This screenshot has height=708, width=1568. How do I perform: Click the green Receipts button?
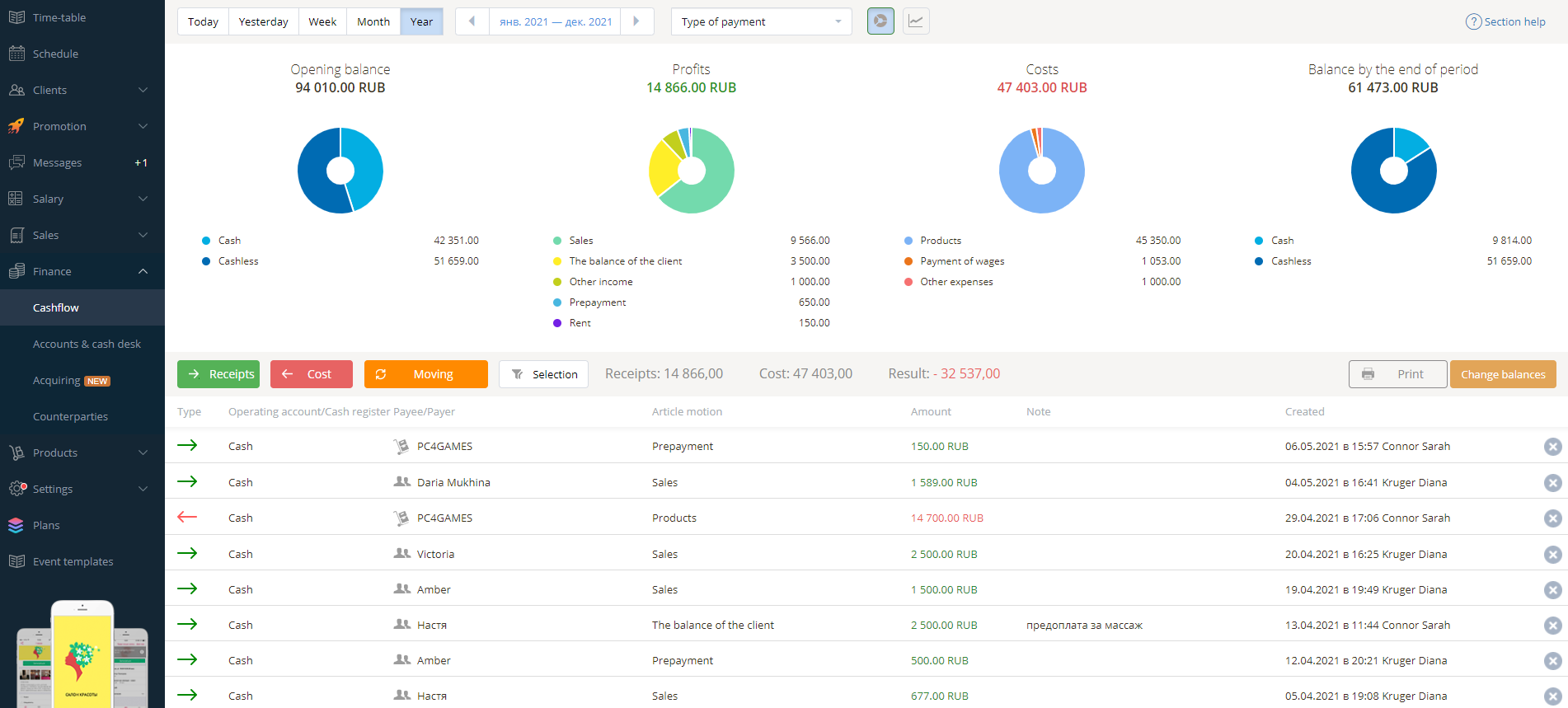click(218, 374)
